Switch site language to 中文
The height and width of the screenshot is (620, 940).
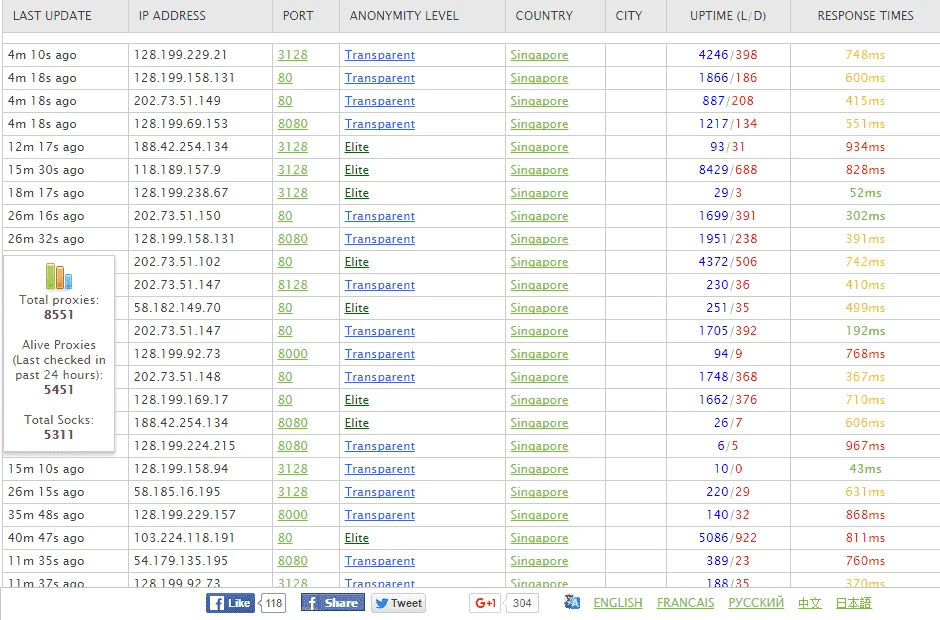[x=809, y=603]
